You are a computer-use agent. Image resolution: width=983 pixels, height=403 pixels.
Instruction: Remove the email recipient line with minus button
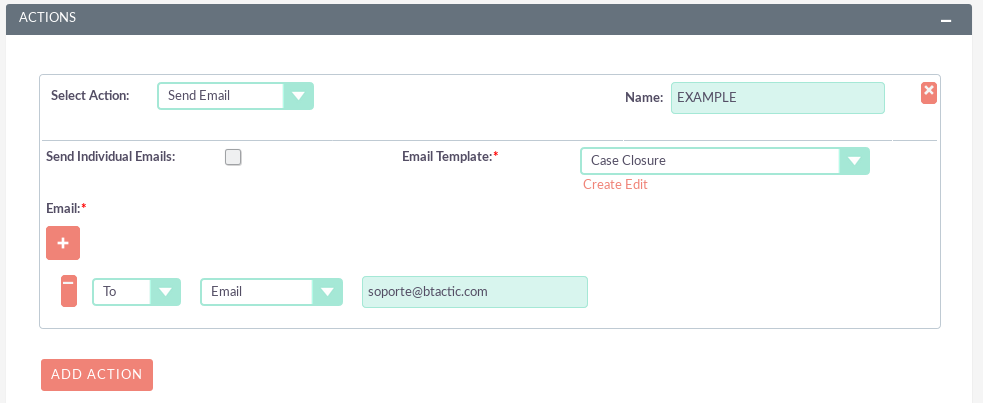68,290
